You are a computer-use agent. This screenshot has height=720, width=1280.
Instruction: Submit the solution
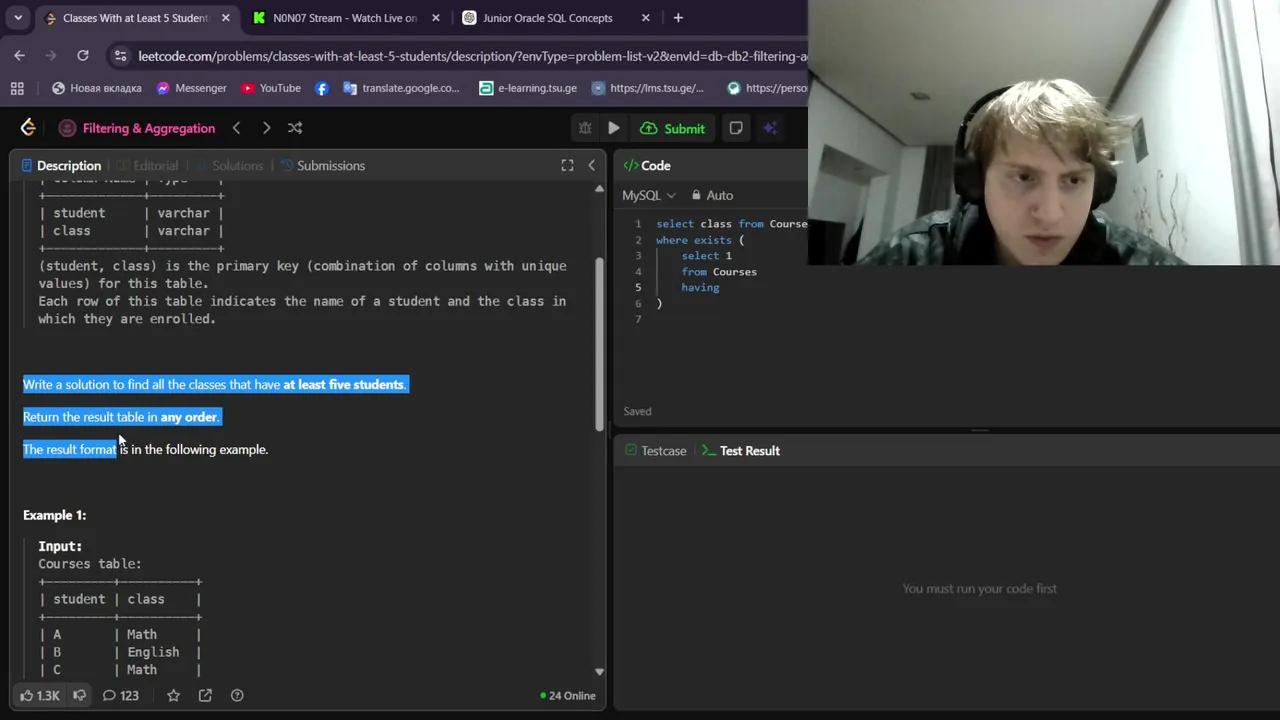[673, 128]
